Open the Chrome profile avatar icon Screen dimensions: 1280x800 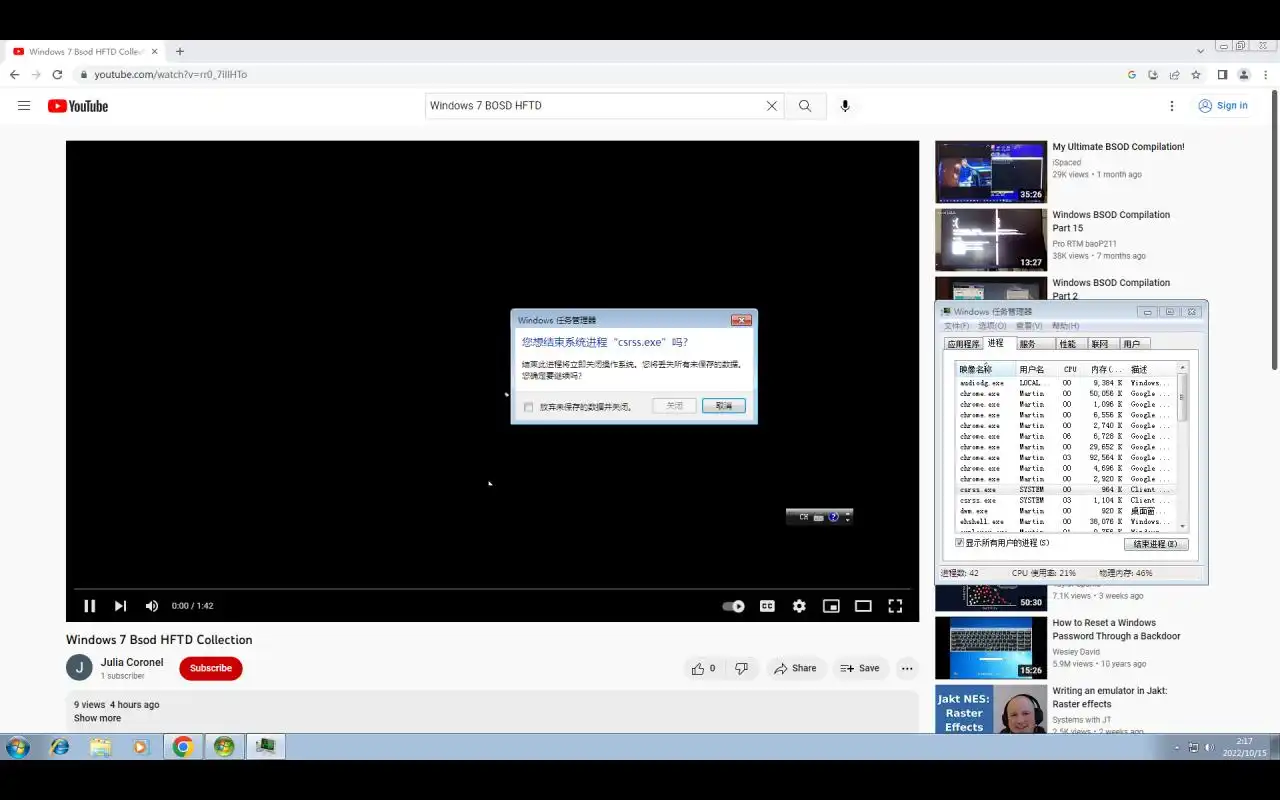click(x=1244, y=75)
